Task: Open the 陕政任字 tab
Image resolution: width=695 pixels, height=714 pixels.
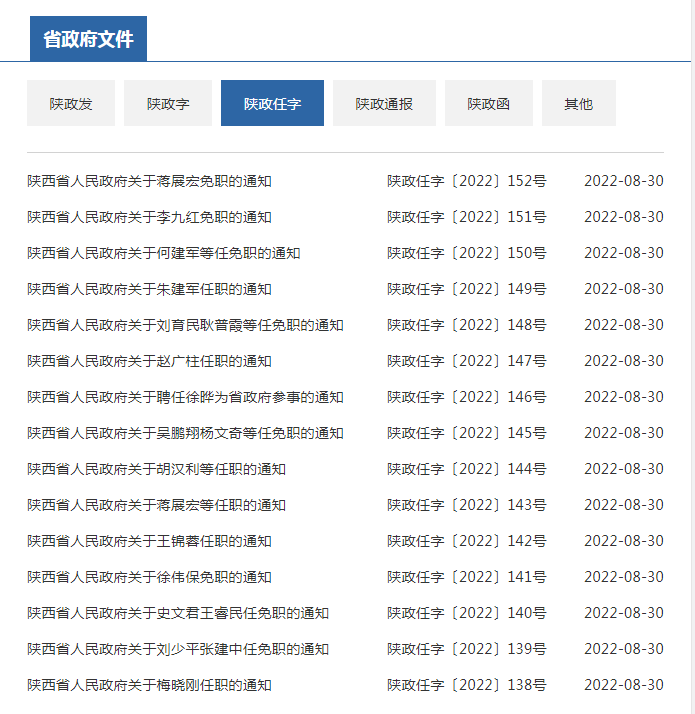Action: pos(272,104)
